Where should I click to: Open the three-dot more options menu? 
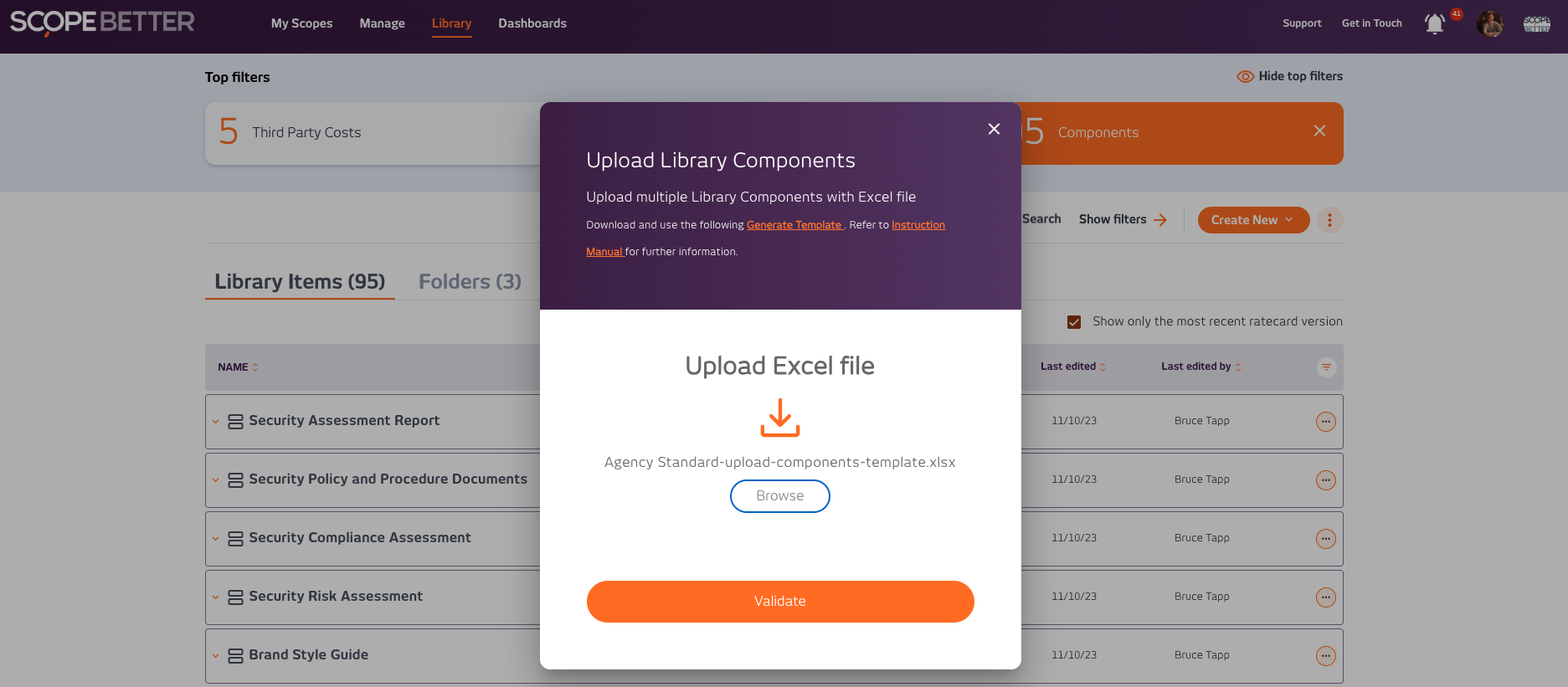[1329, 220]
